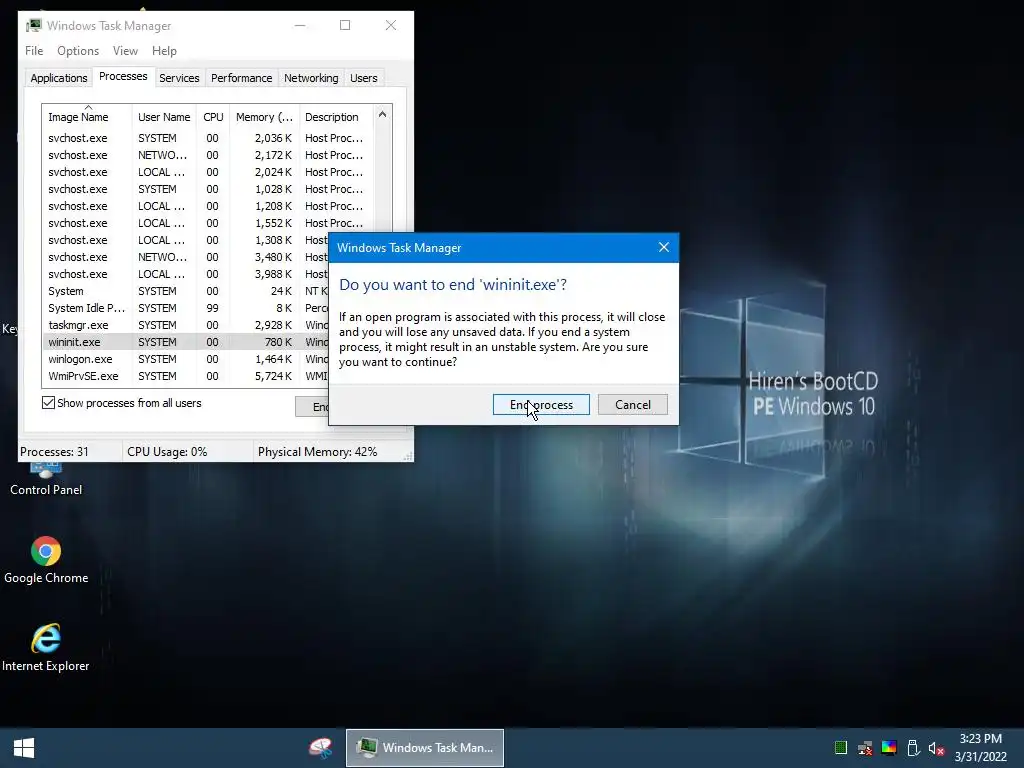1024x768 pixels.
Task: Close the Windows Task Manager window
Action: click(391, 25)
